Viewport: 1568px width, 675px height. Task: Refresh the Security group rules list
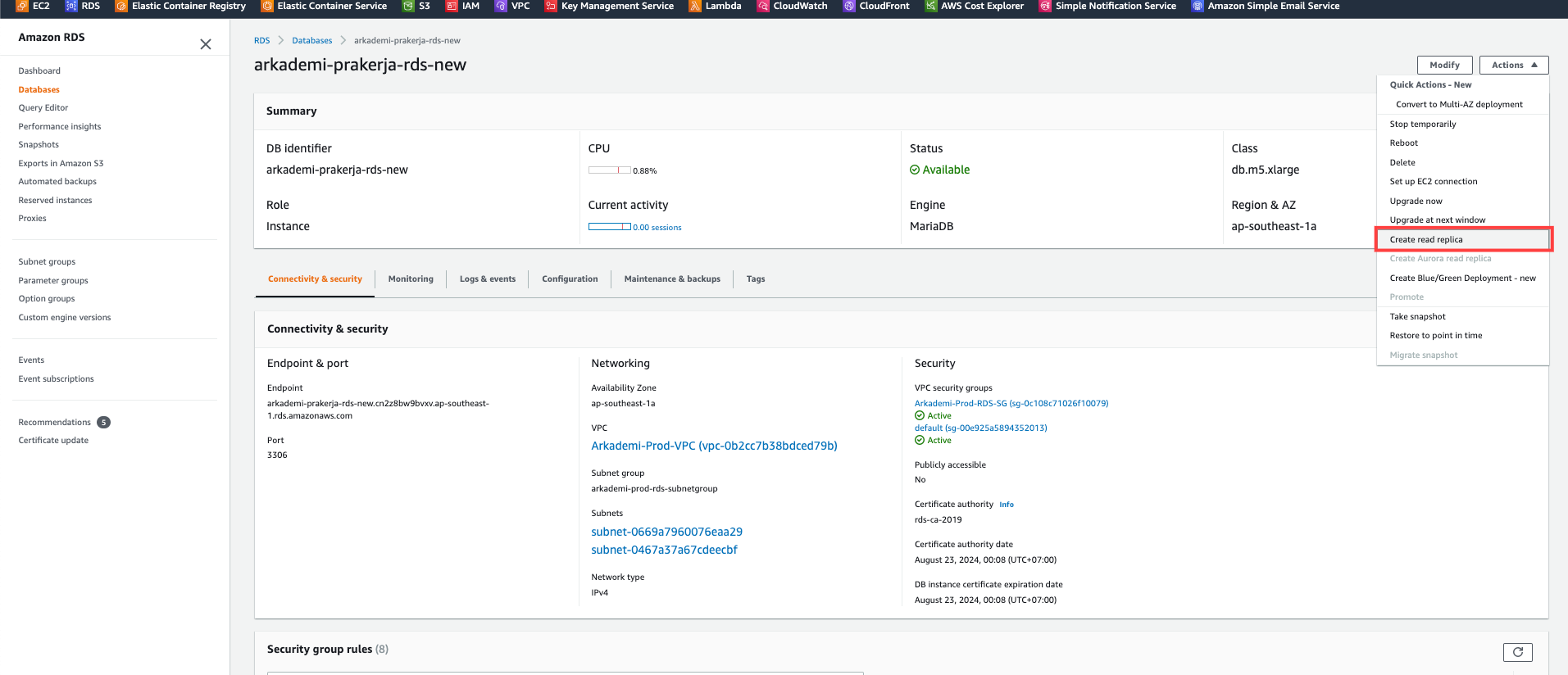(x=1517, y=652)
